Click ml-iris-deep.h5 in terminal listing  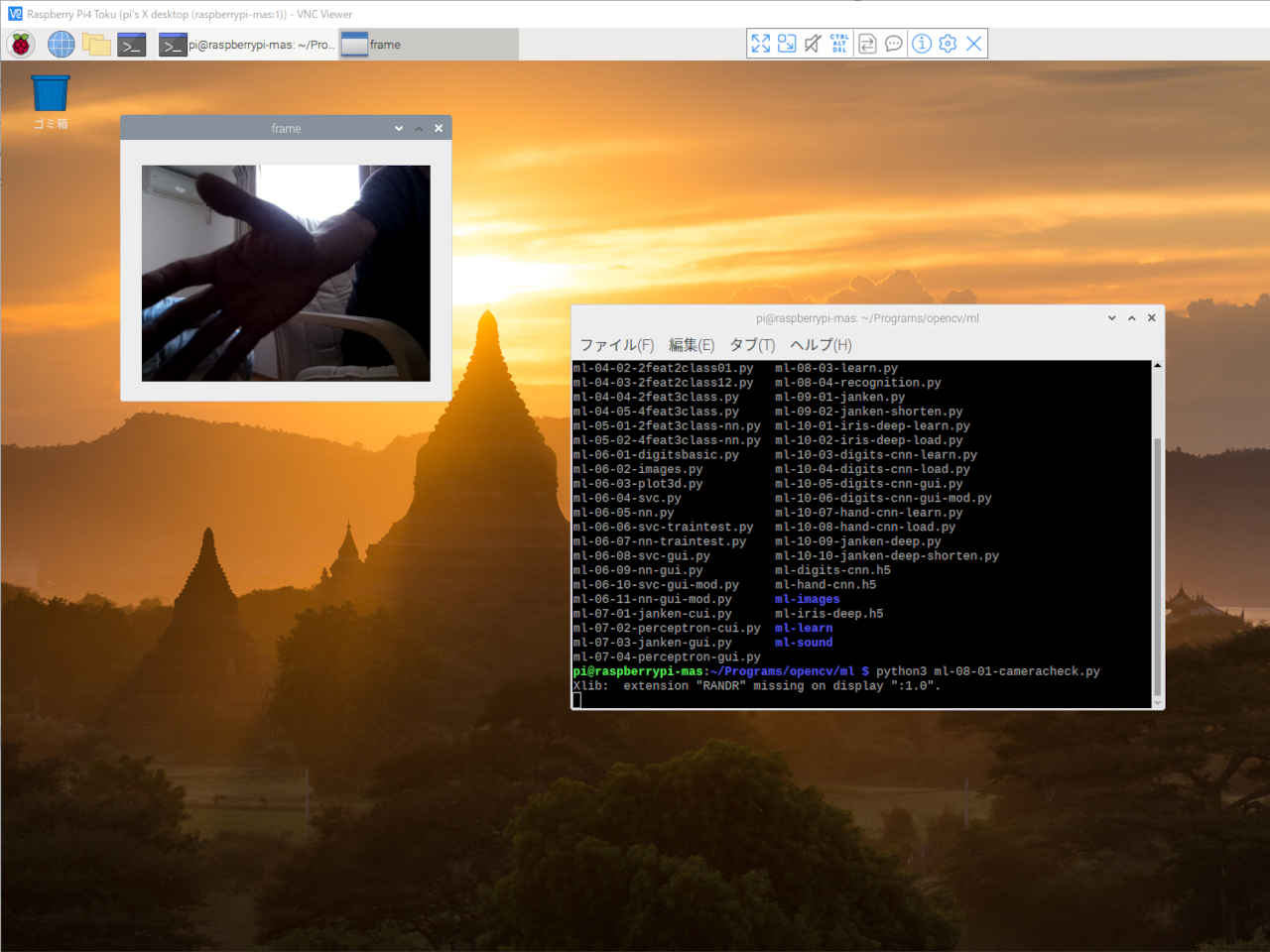[828, 614]
